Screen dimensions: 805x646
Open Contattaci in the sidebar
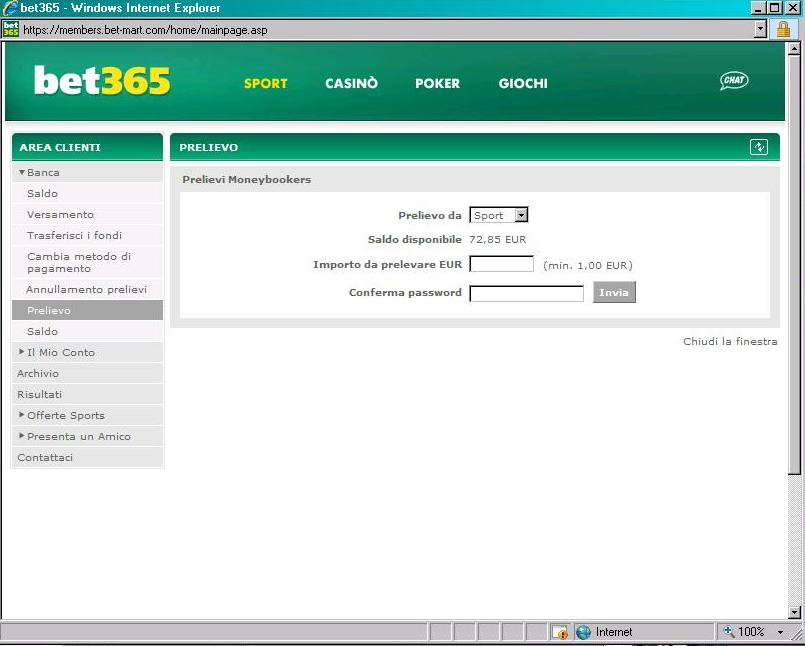click(87, 458)
